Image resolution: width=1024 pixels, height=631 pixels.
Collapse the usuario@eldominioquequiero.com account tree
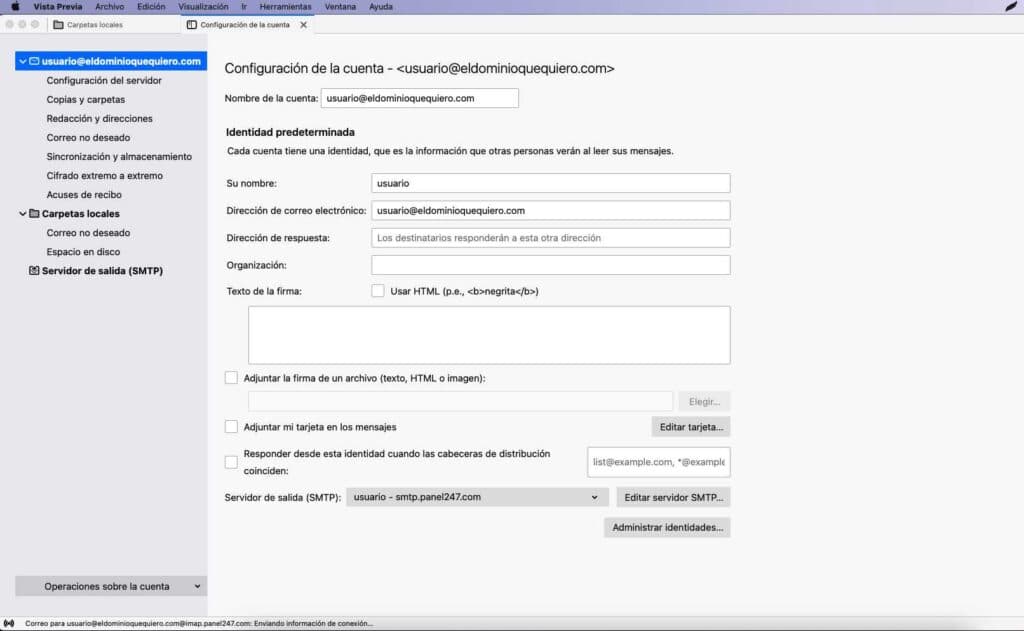tap(22, 61)
